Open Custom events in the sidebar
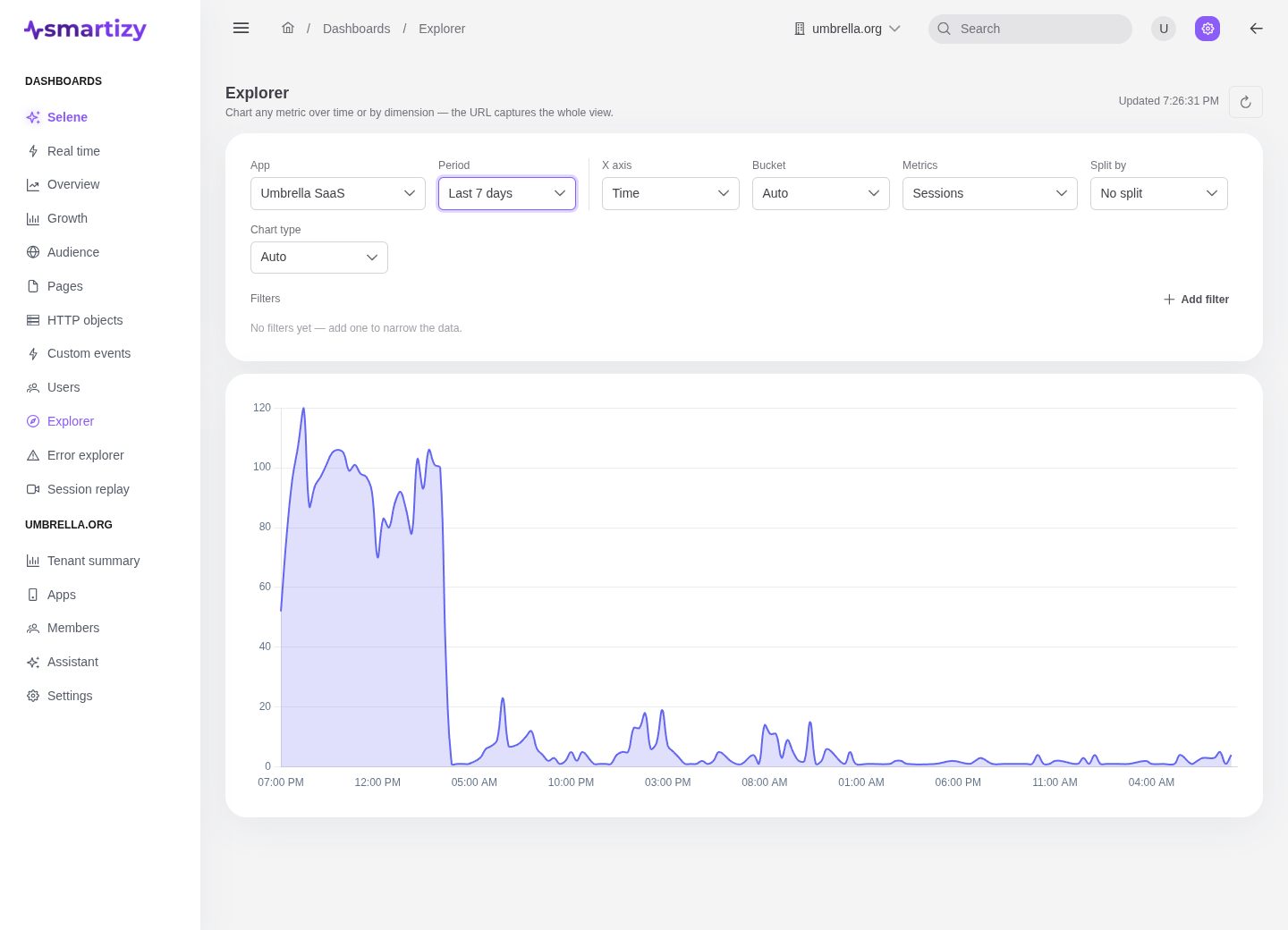The height and width of the screenshot is (930, 1288). click(x=89, y=354)
